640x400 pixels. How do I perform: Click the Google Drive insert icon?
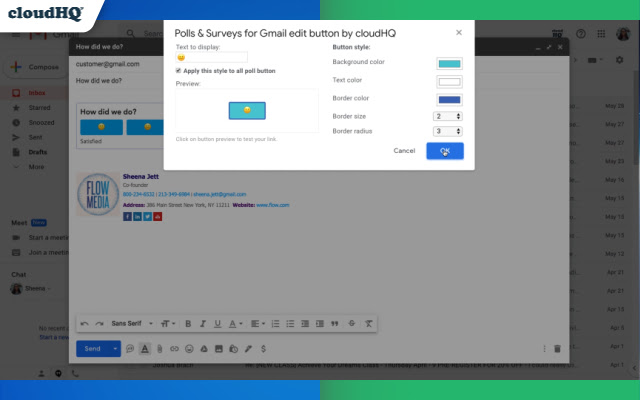pyautogui.click(x=204, y=349)
